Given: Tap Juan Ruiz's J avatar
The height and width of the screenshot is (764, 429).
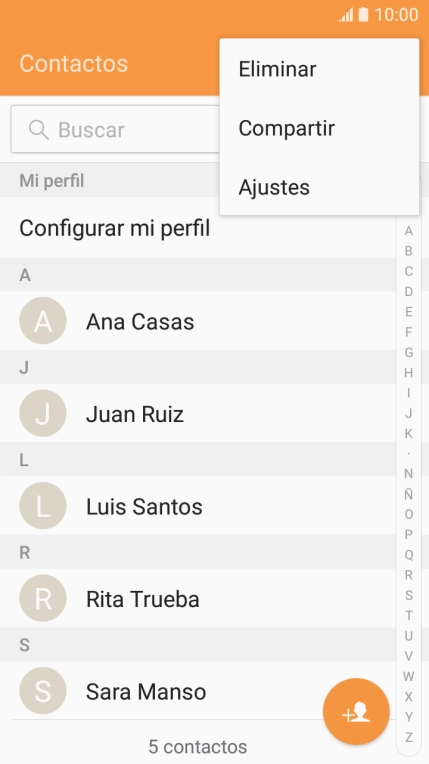Looking at the screenshot, I should tap(43, 413).
